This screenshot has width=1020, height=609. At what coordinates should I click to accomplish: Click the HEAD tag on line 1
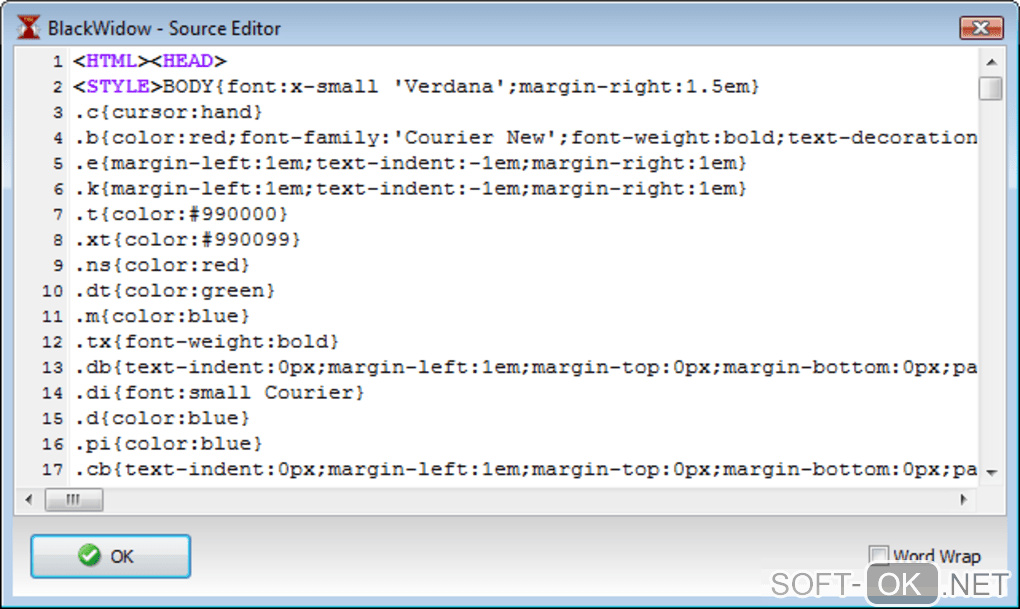pyautogui.click(x=189, y=62)
